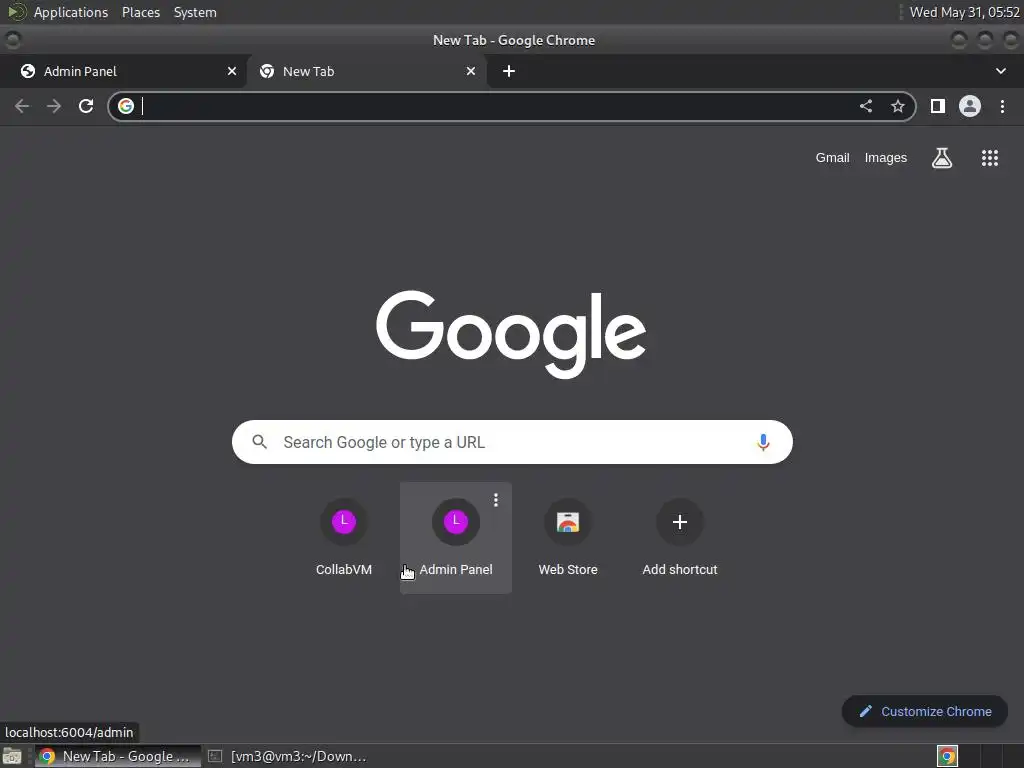Open the Places menu
The image size is (1024, 768).
pos(141,12)
